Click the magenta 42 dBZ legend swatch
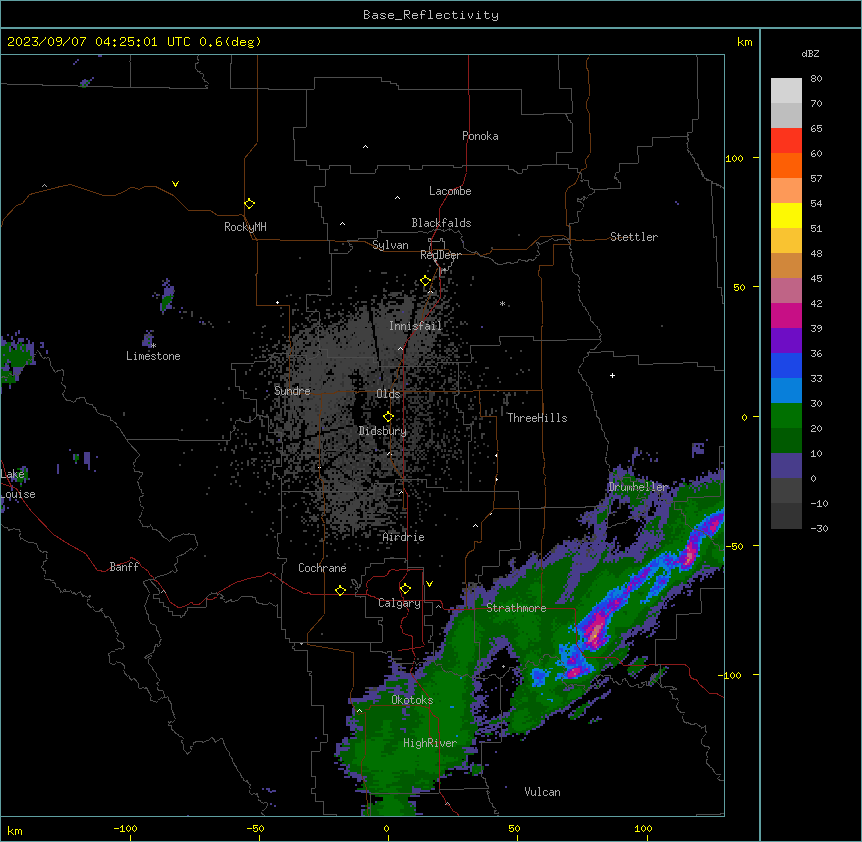The width and height of the screenshot is (862, 842). [x=786, y=315]
